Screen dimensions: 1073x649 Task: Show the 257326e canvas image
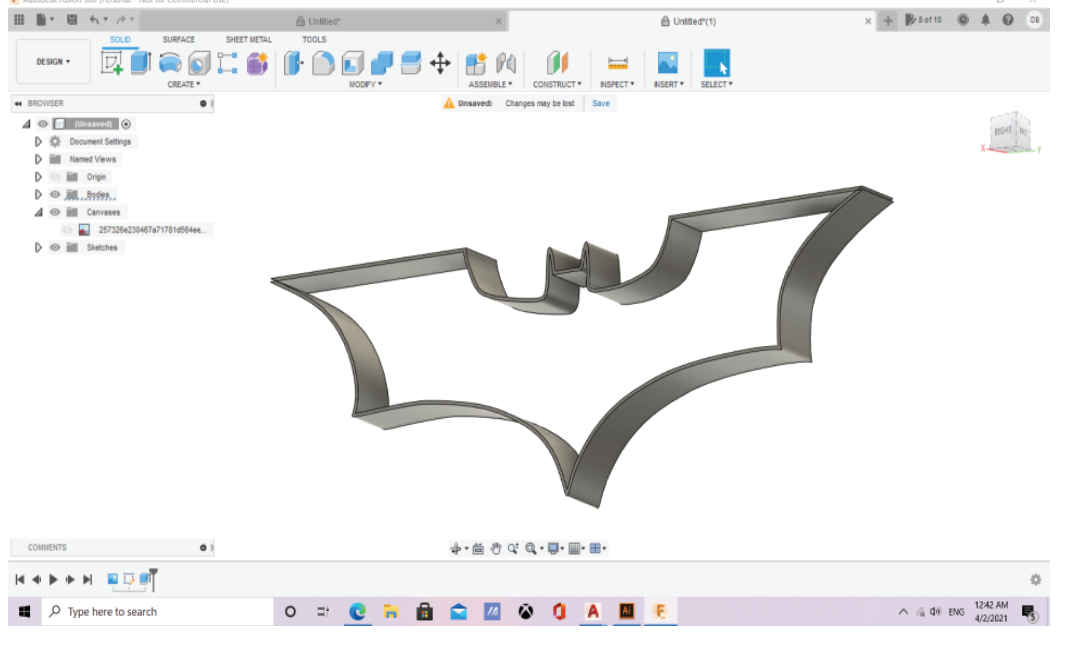[x=67, y=230]
